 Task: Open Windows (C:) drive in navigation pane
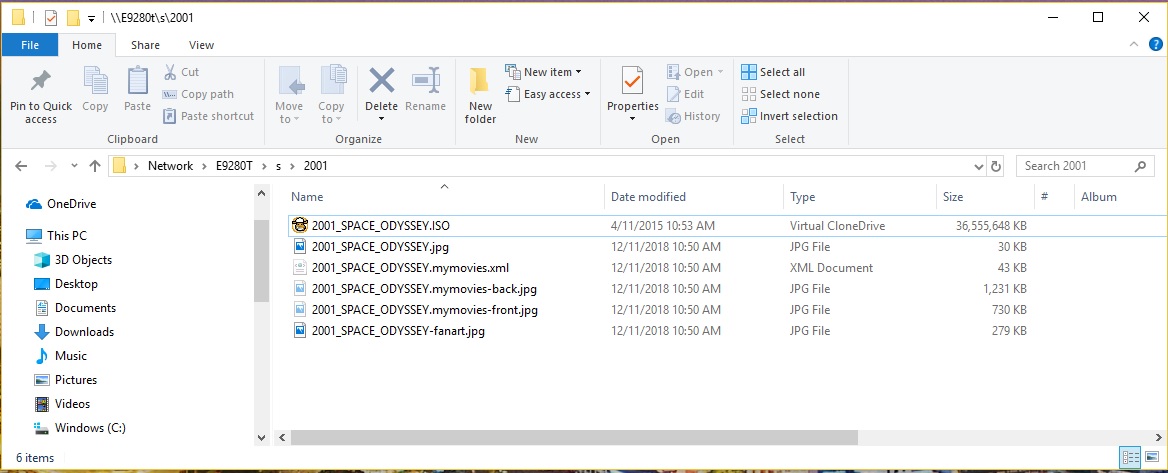[80, 428]
